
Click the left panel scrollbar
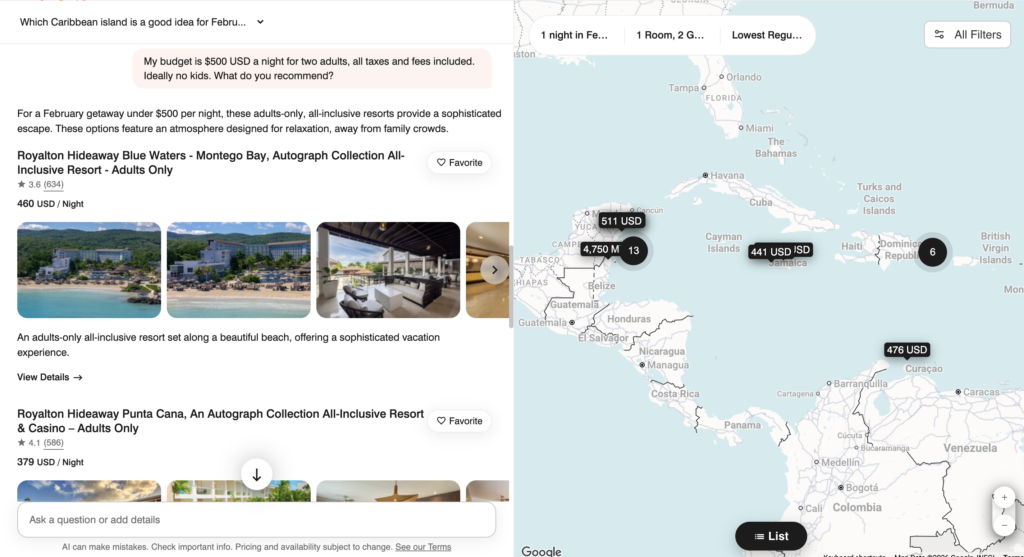(511, 287)
